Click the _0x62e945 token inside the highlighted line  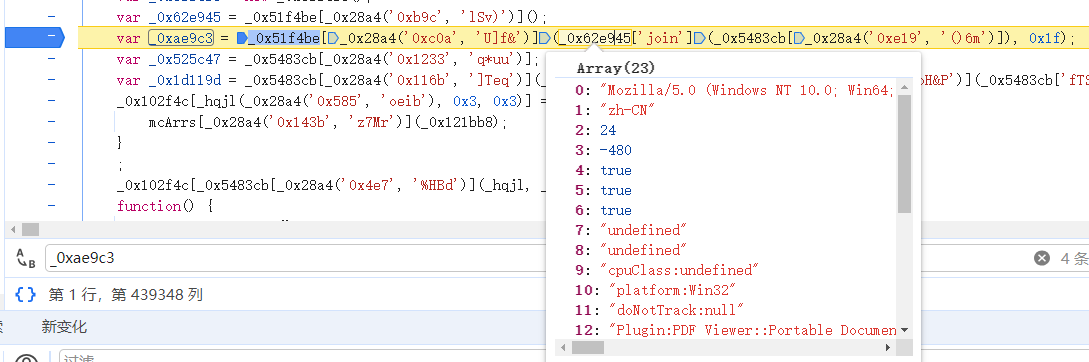[596, 38]
